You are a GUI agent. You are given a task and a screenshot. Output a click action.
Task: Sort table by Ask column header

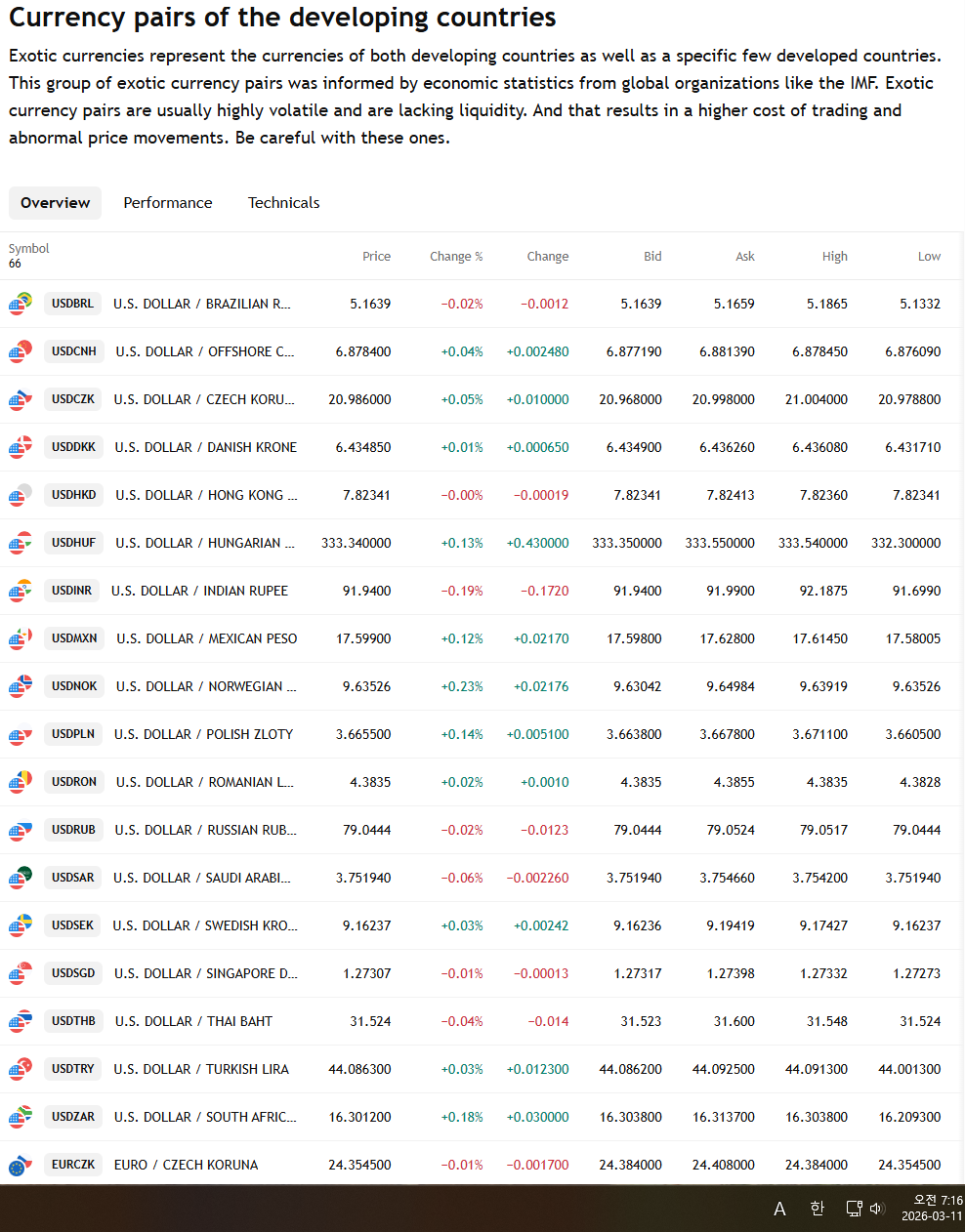[x=745, y=257]
